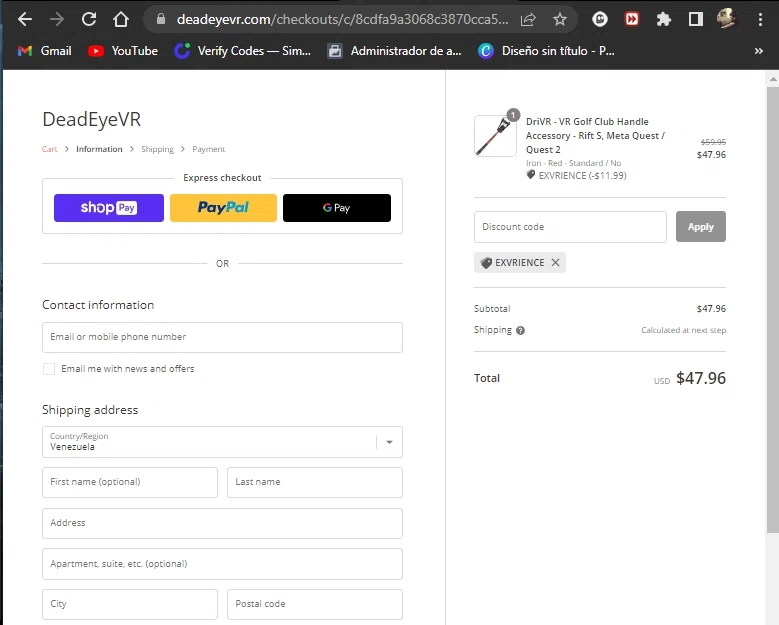Click the page vertical scrollbar

(773, 308)
